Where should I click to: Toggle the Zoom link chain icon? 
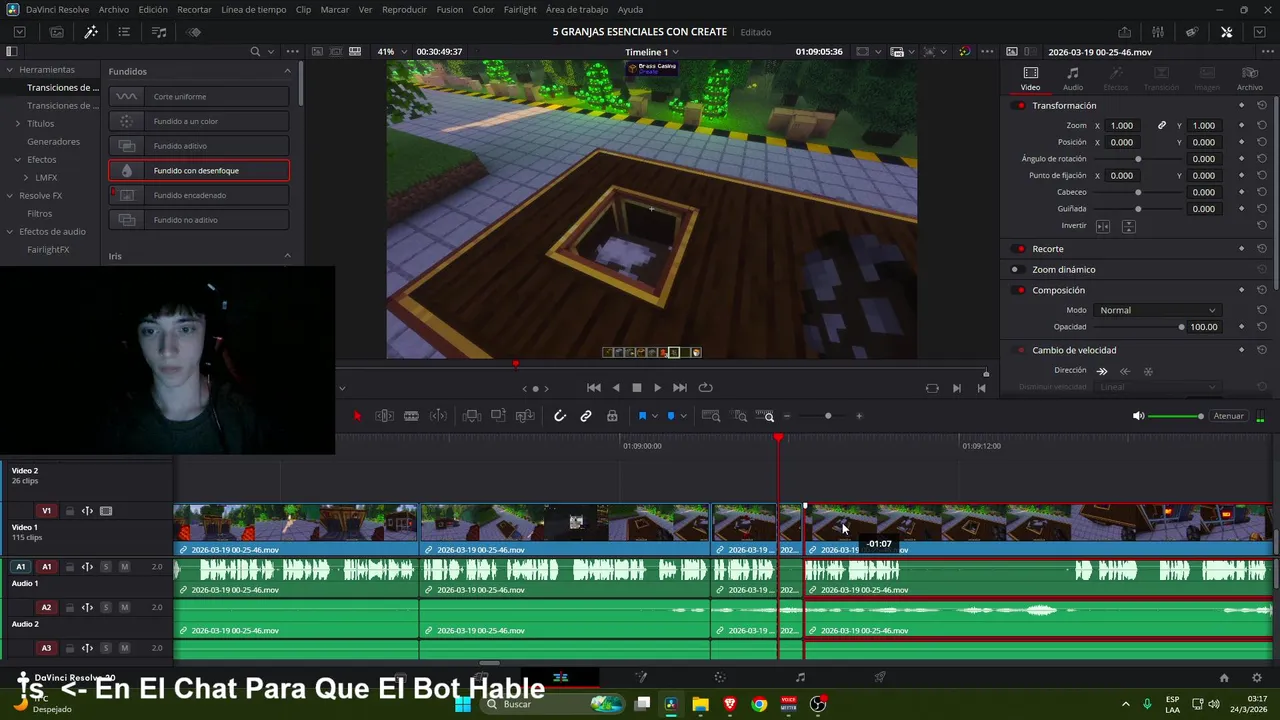pyautogui.click(x=1162, y=126)
